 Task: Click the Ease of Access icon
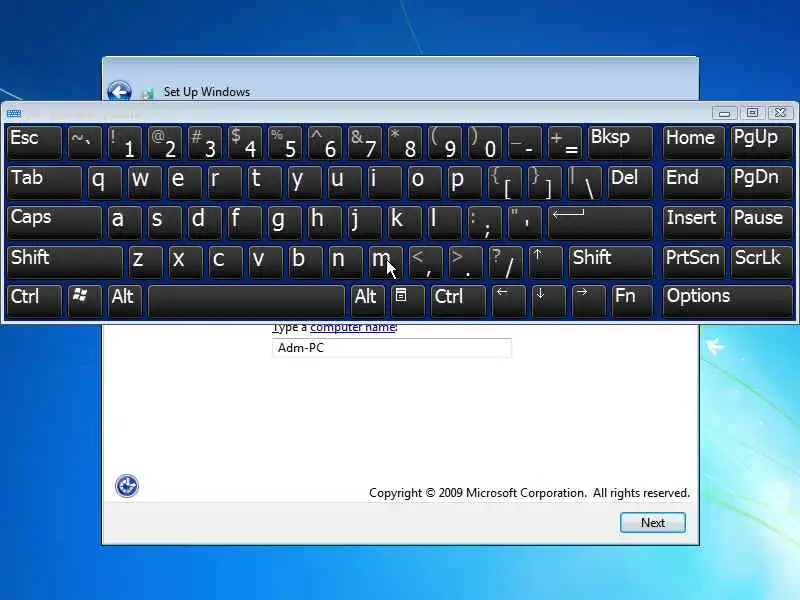click(127, 486)
